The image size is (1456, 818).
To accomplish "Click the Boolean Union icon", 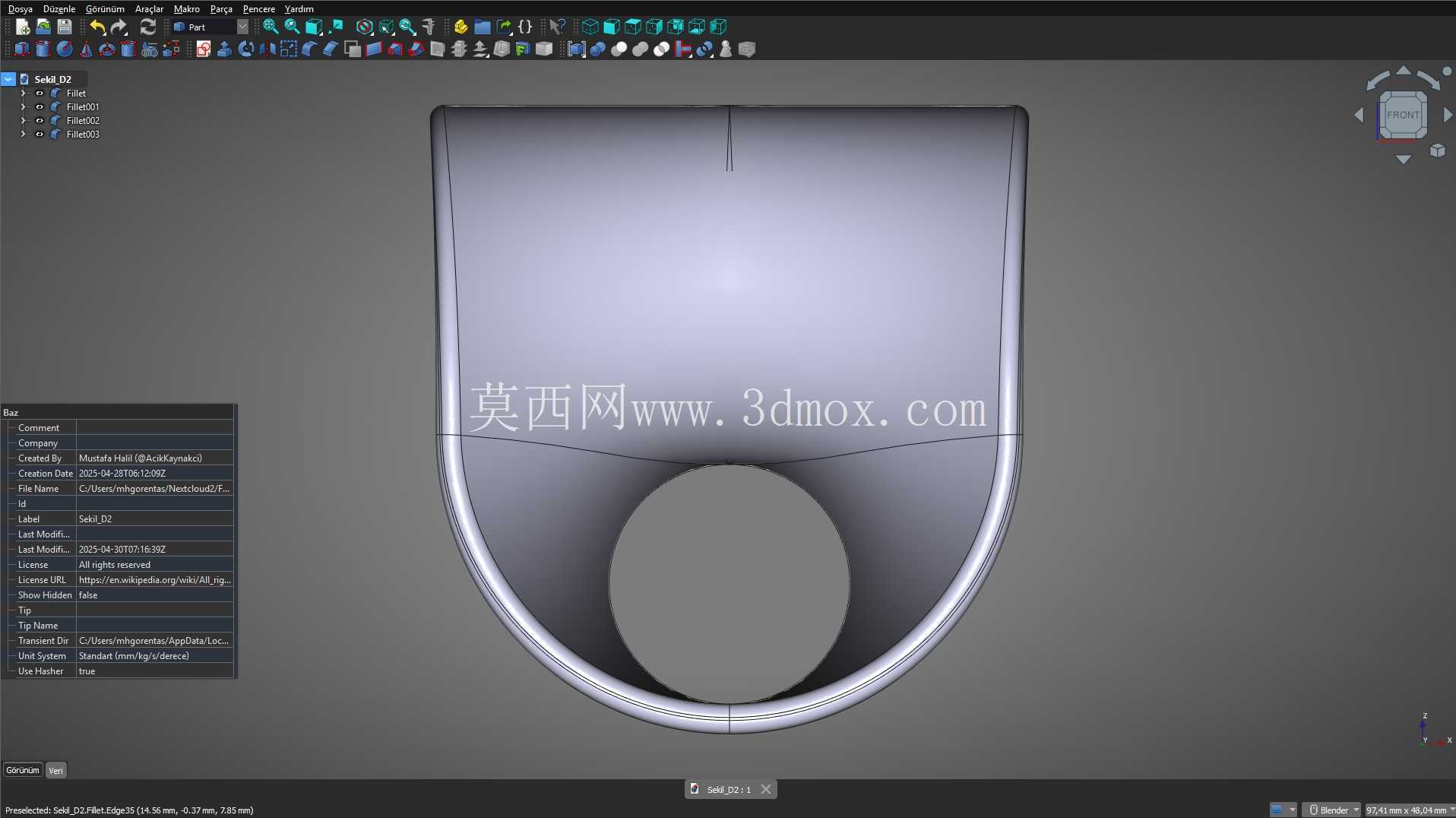I will coord(641,49).
